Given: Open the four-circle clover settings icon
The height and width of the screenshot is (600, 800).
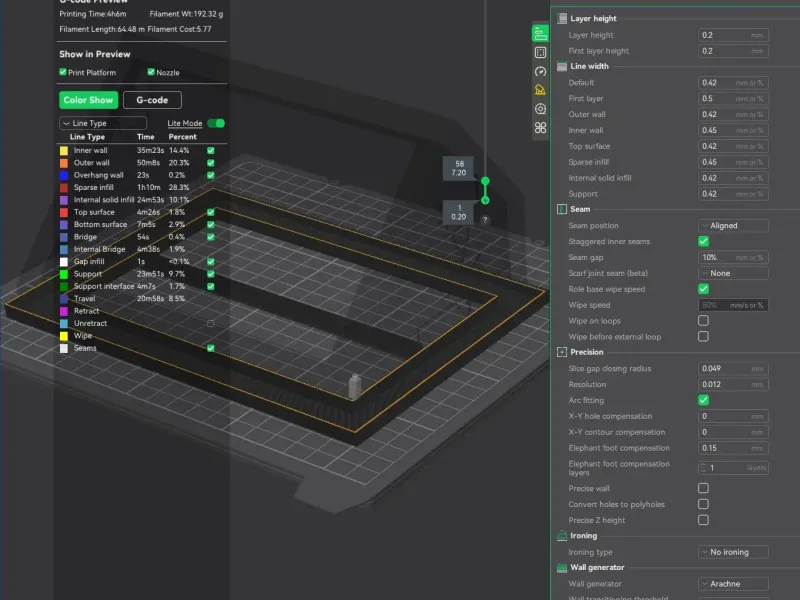Looking at the screenshot, I should [540, 128].
